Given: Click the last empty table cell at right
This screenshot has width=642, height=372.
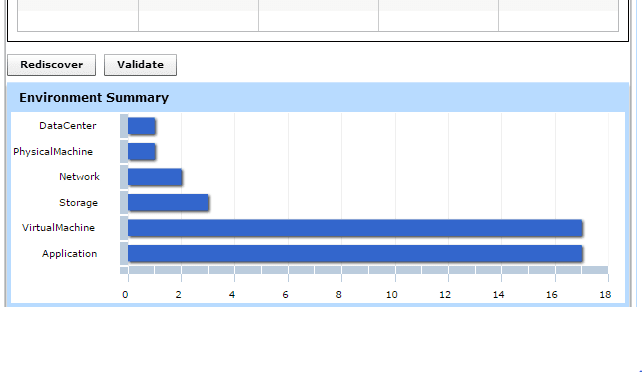Looking at the screenshot, I should pos(558,20).
